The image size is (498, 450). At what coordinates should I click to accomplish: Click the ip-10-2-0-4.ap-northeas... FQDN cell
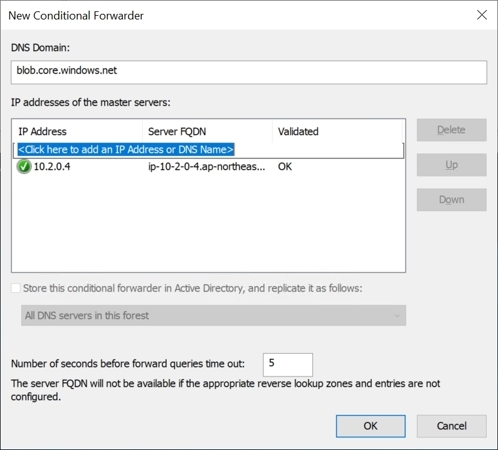[207, 167]
